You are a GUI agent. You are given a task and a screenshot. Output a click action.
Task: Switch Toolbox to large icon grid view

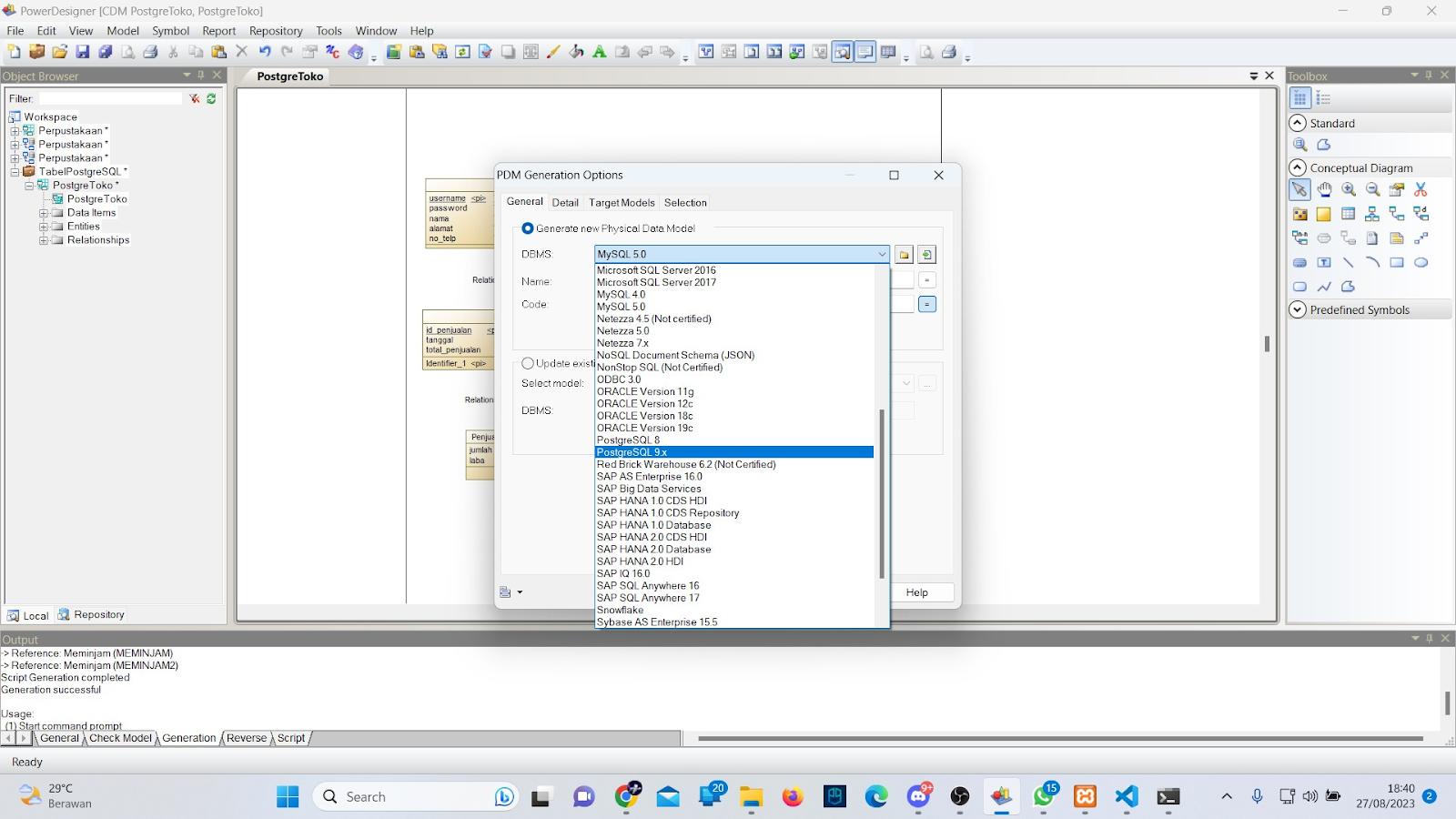click(1299, 98)
